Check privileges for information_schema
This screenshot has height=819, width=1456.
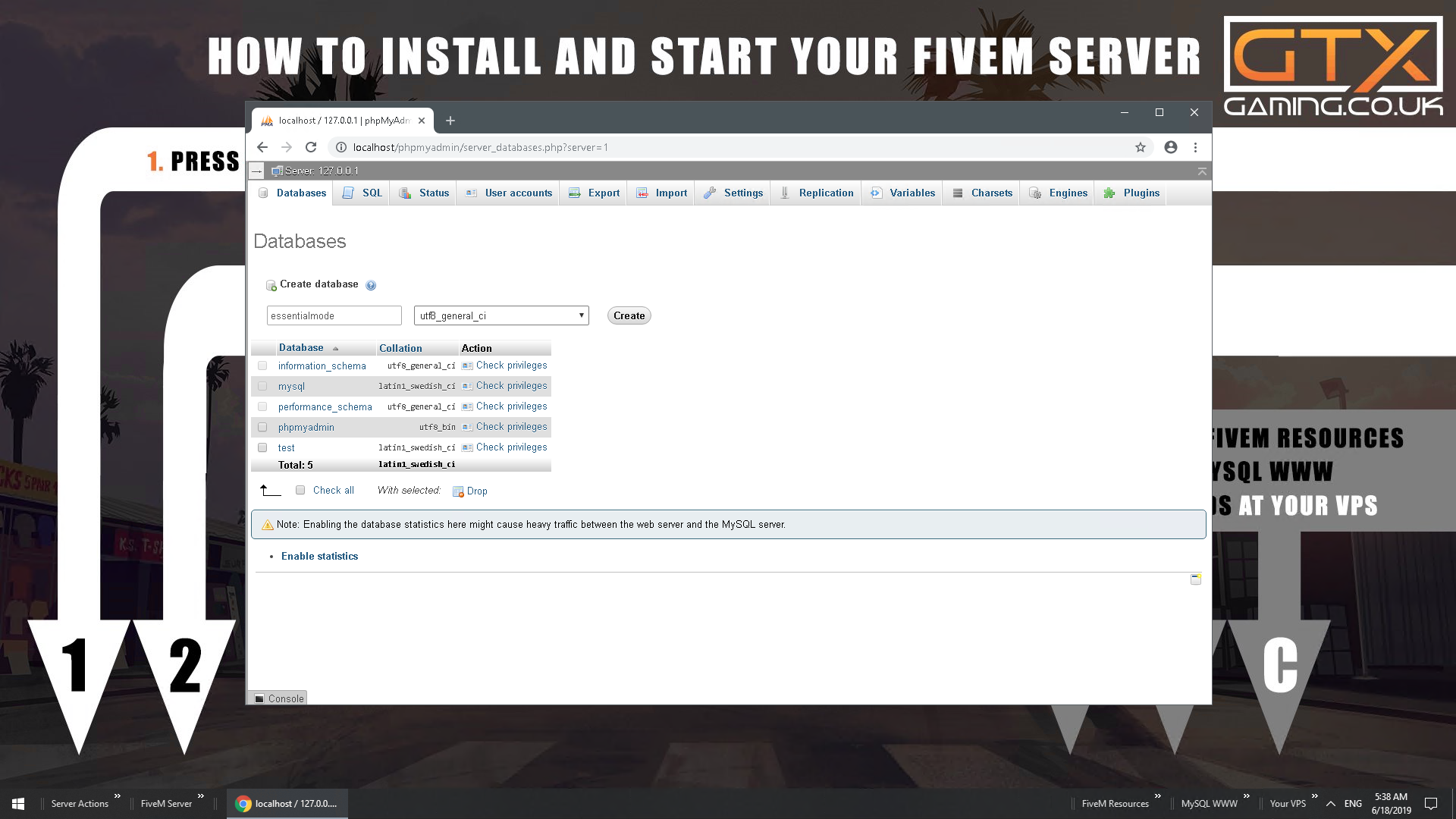(504, 366)
